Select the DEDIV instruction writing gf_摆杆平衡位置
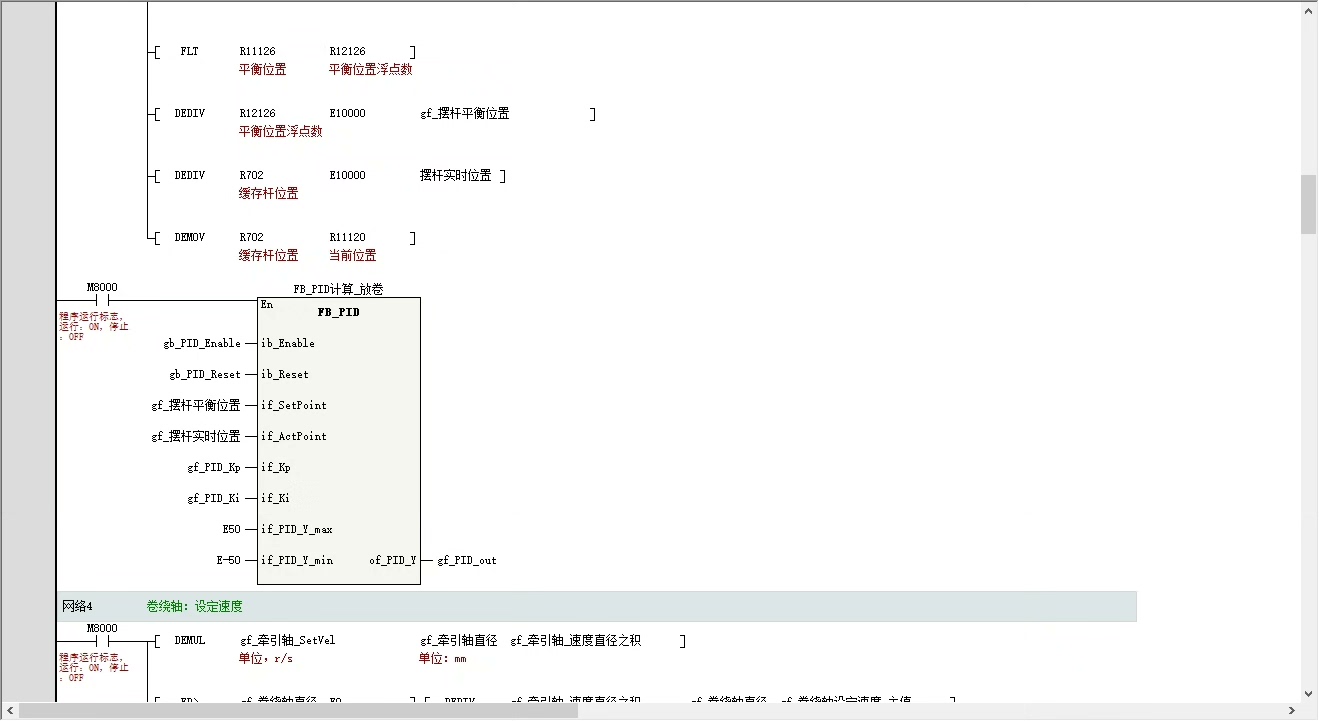Viewport: 1319px width, 721px height. pyautogui.click(x=189, y=113)
